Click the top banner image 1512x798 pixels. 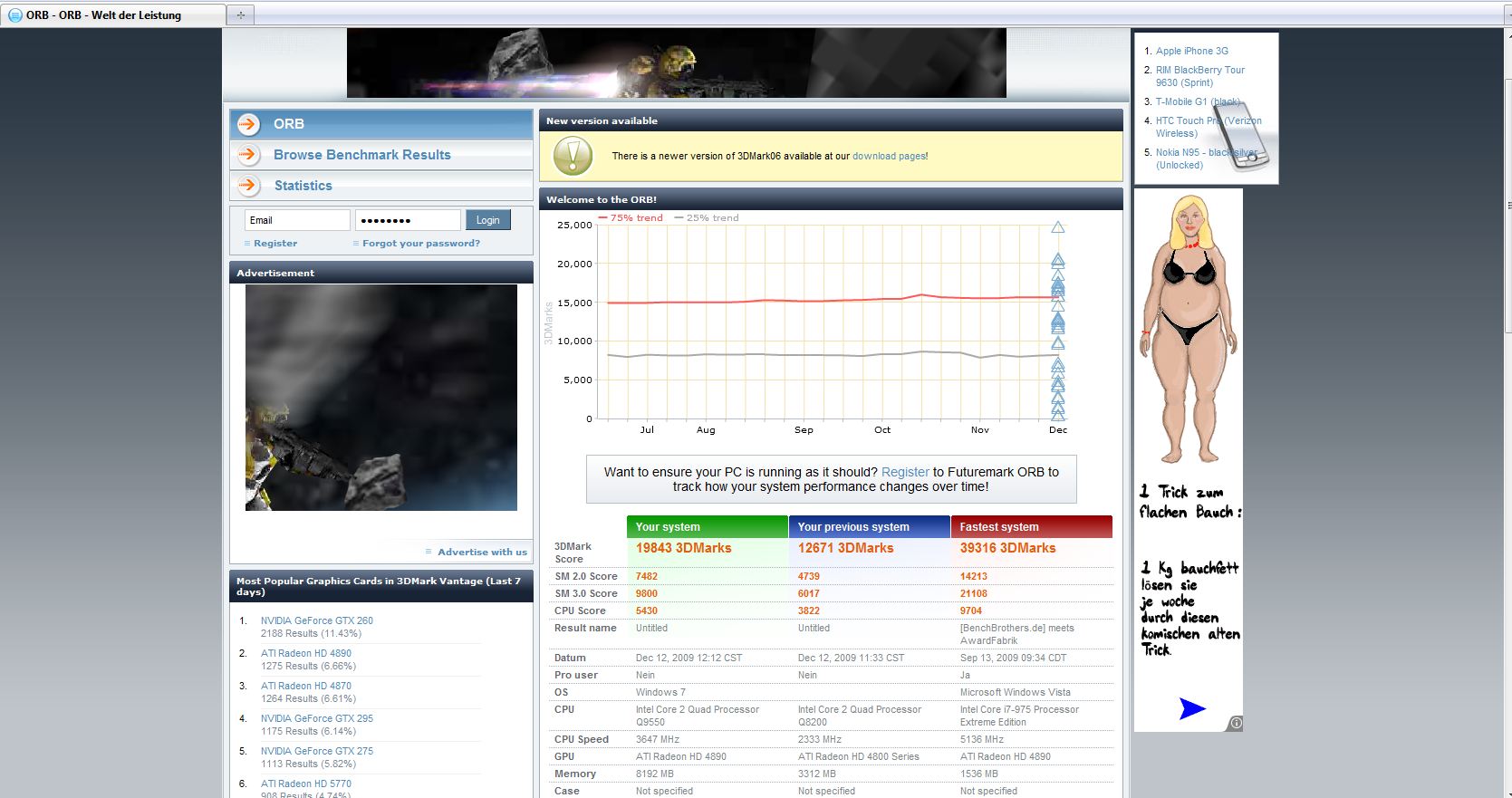[x=676, y=62]
